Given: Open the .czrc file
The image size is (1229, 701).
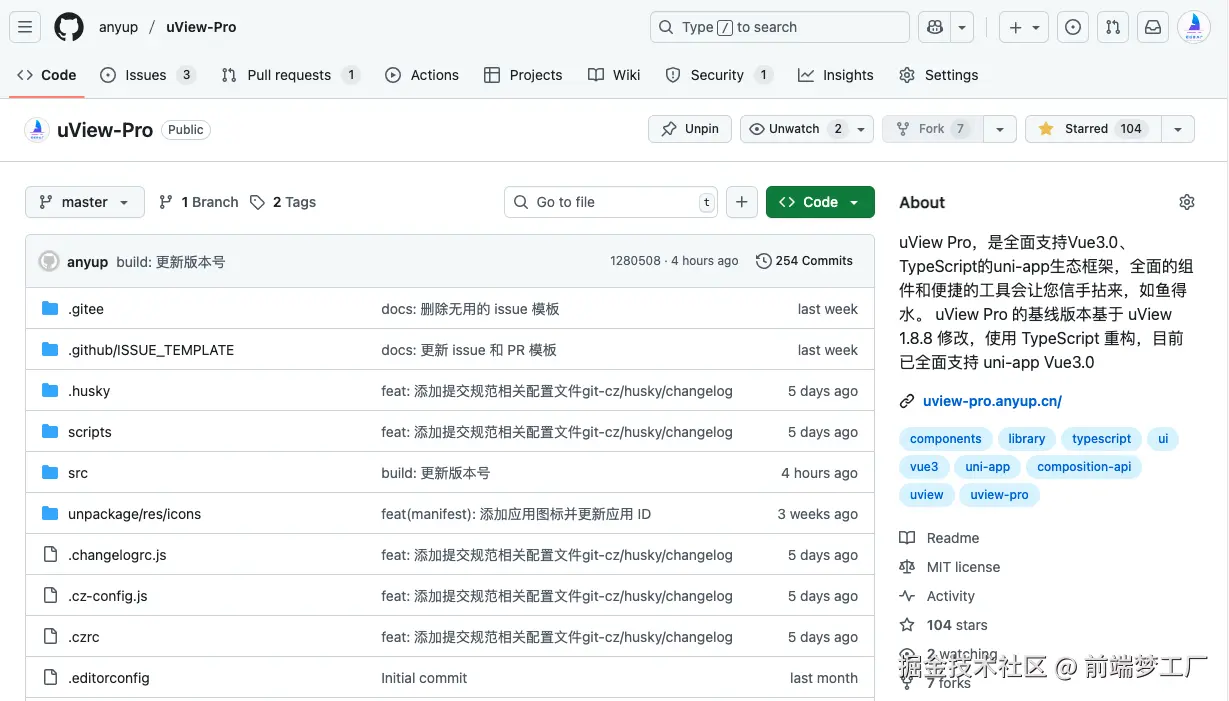Looking at the screenshot, I should 84,637.
